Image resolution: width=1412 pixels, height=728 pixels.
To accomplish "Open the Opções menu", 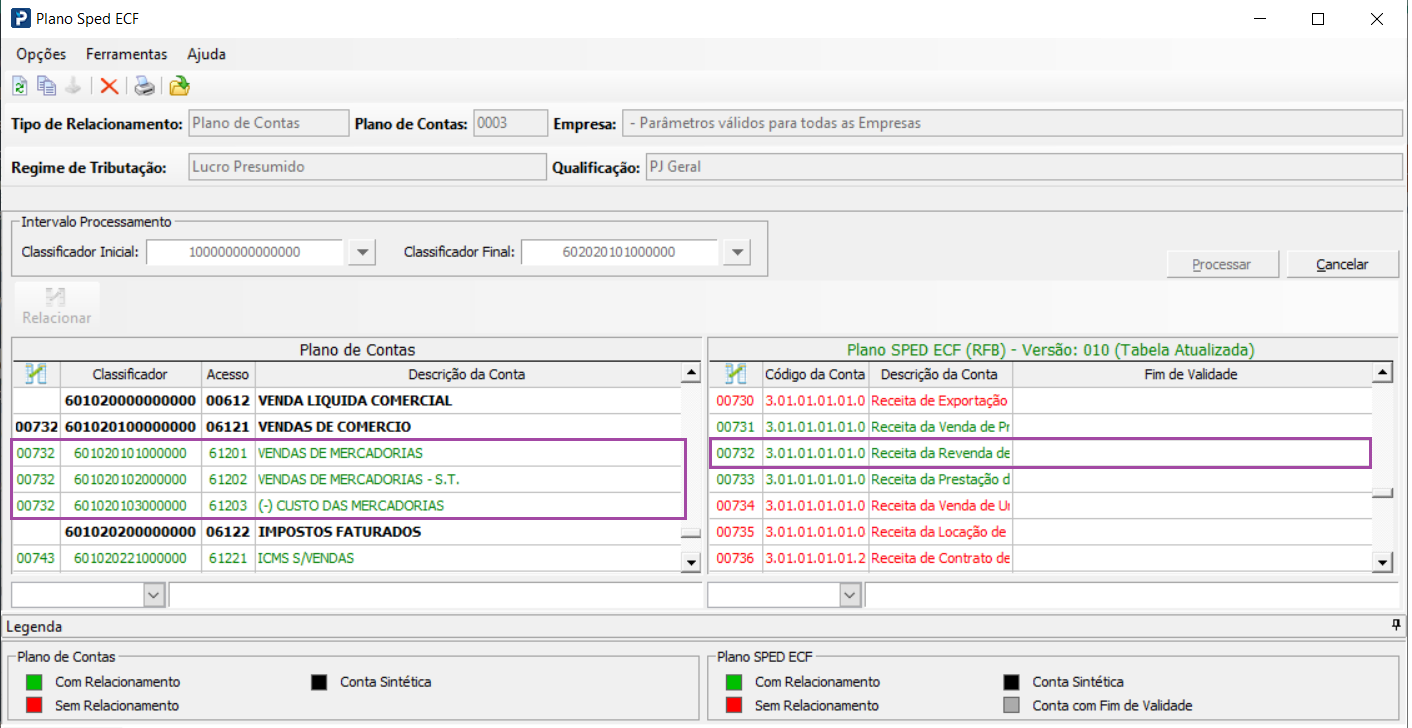I will coord(41,54).
